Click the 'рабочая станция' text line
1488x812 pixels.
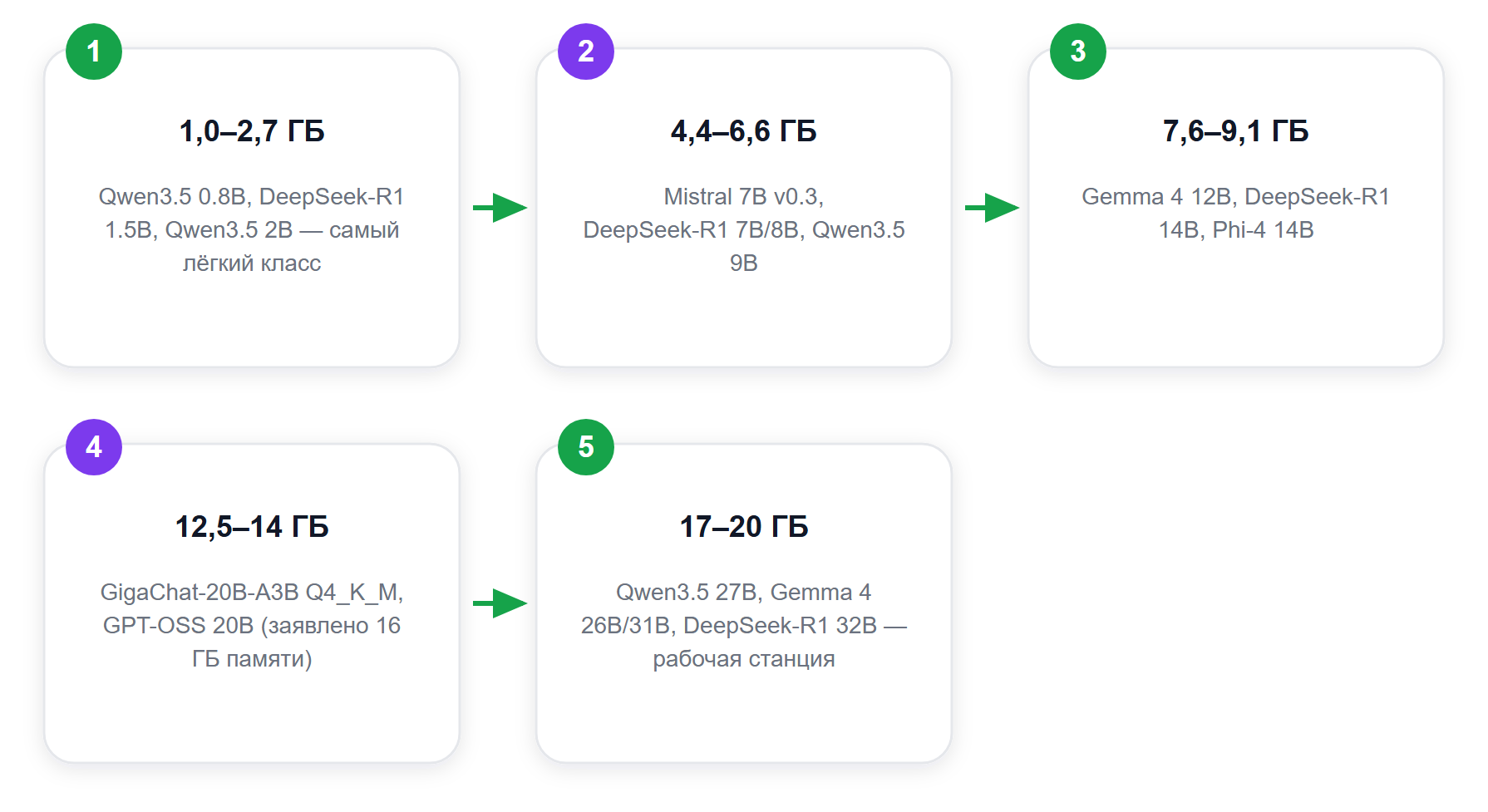point(744,659)
